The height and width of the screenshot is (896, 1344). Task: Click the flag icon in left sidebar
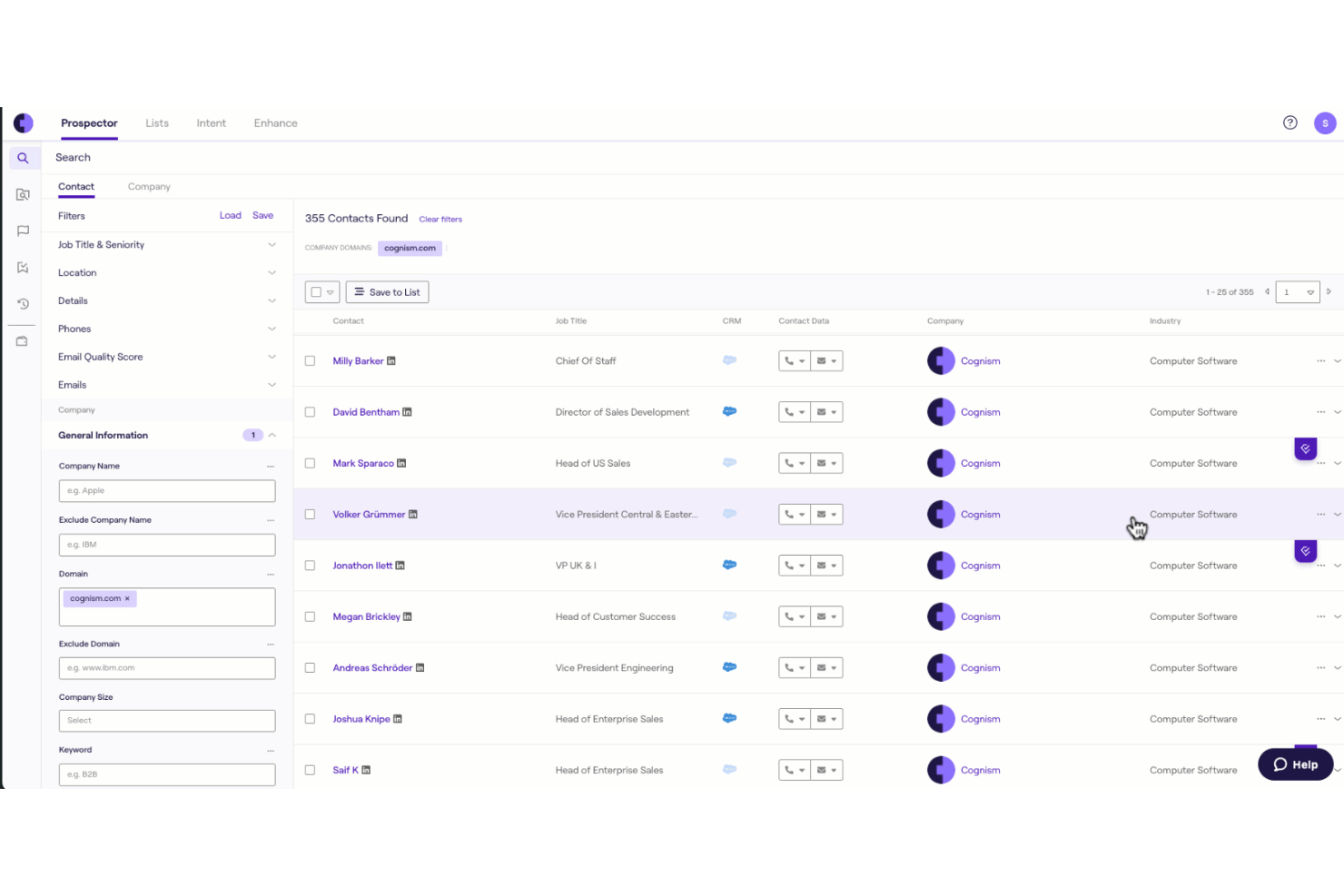pos(23,231)
